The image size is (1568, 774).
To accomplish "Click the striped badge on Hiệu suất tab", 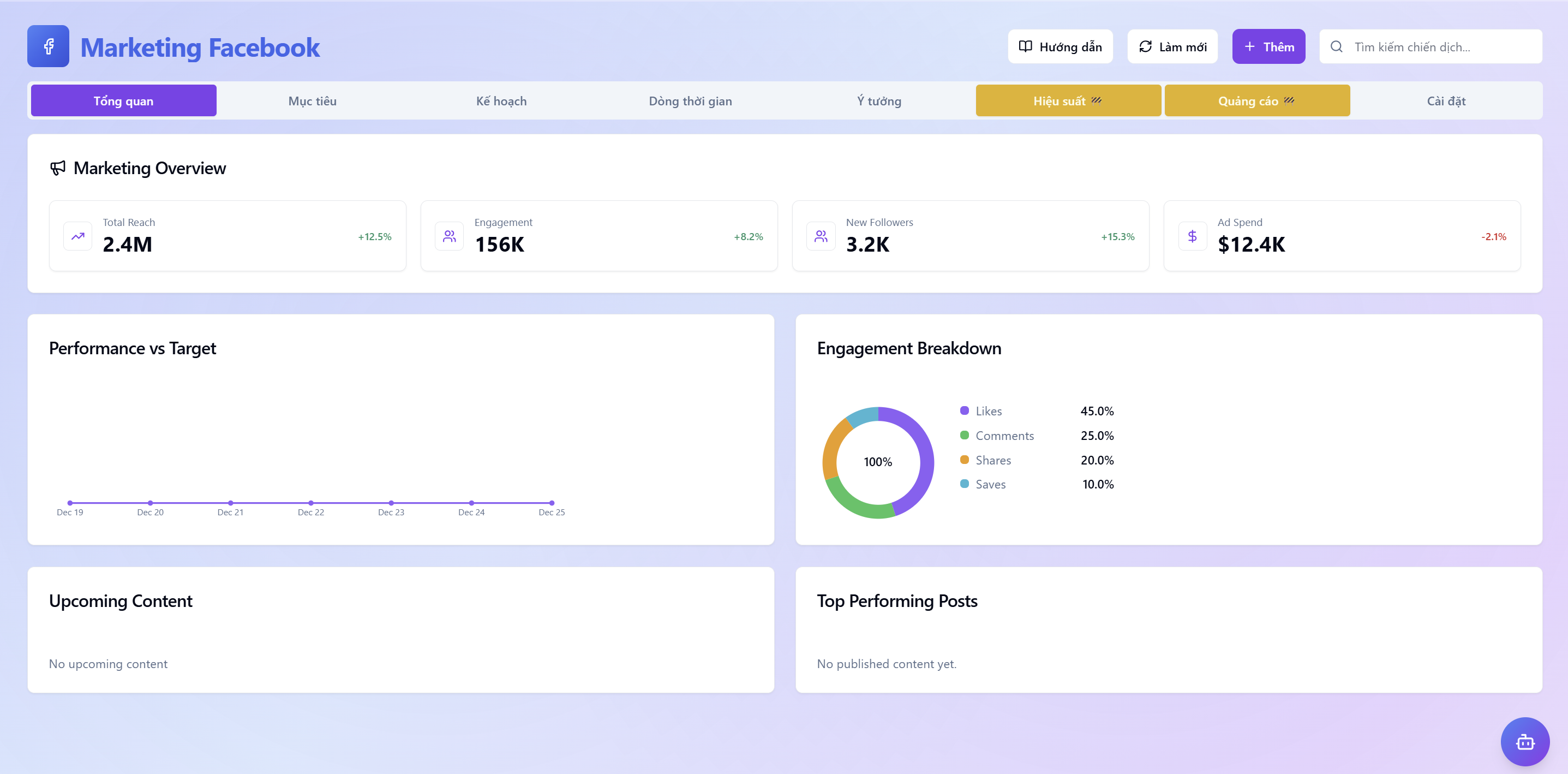I will point(1096,100).
